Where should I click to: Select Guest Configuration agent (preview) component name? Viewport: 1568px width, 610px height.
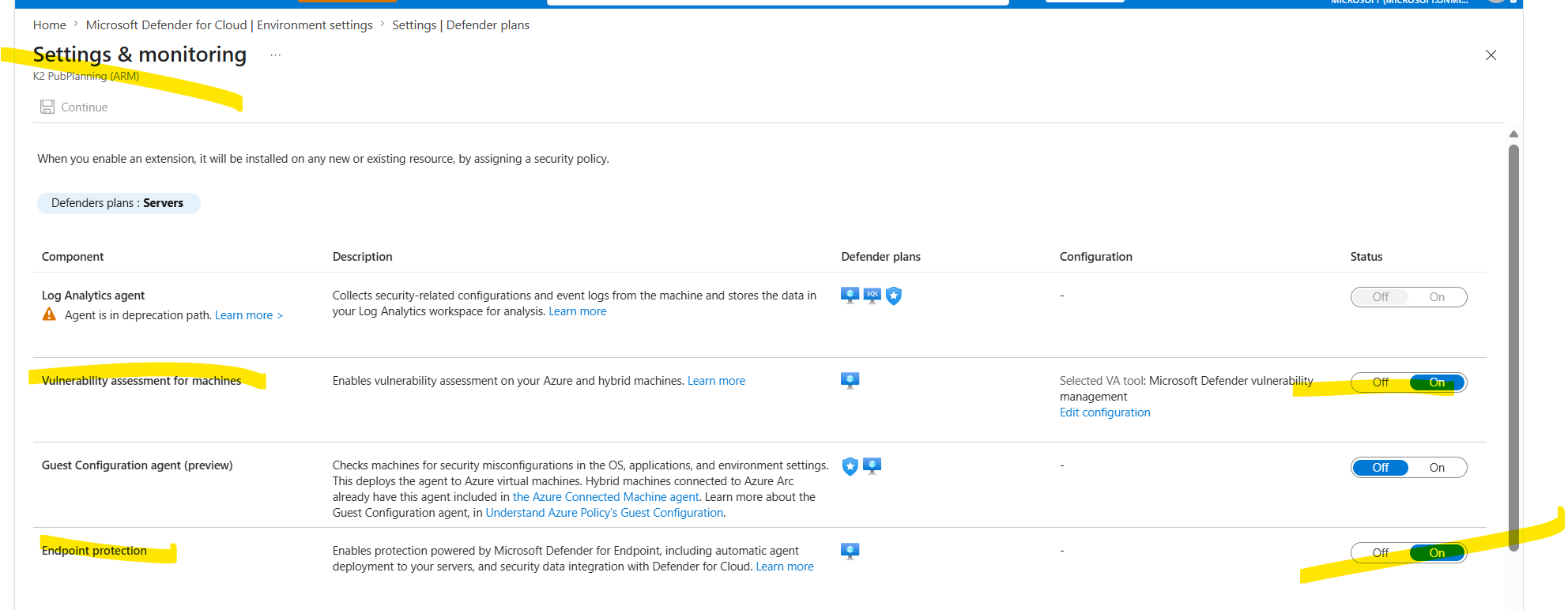[138, 465]
